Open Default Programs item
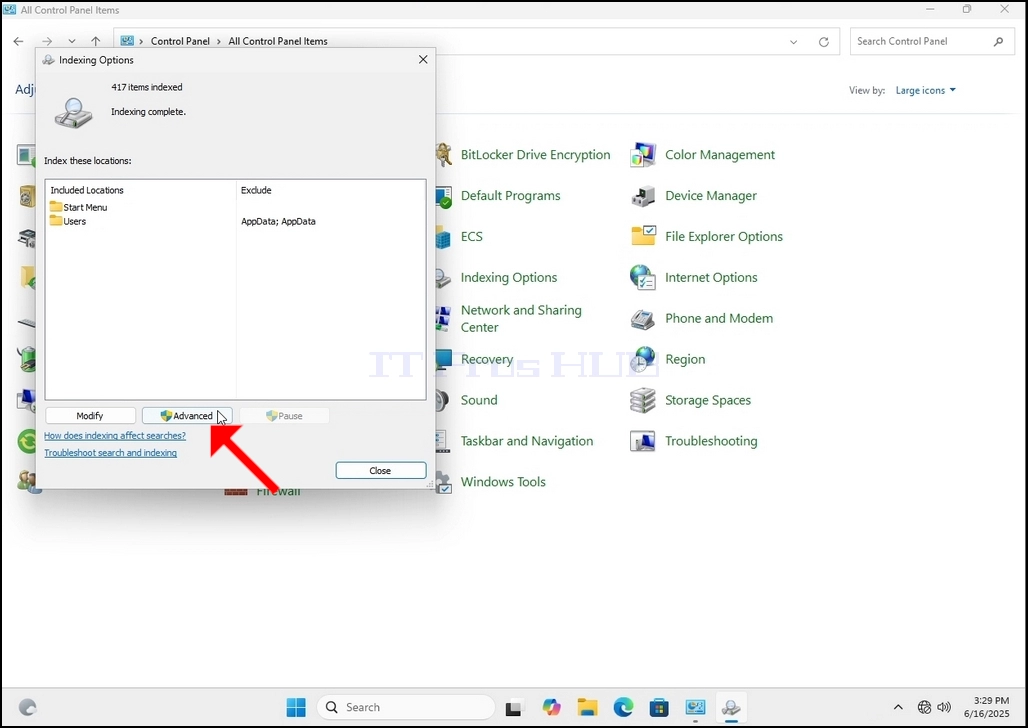The height and width of the screenshot is (728, 1028). pyautogui.click(x=510, y=195)
